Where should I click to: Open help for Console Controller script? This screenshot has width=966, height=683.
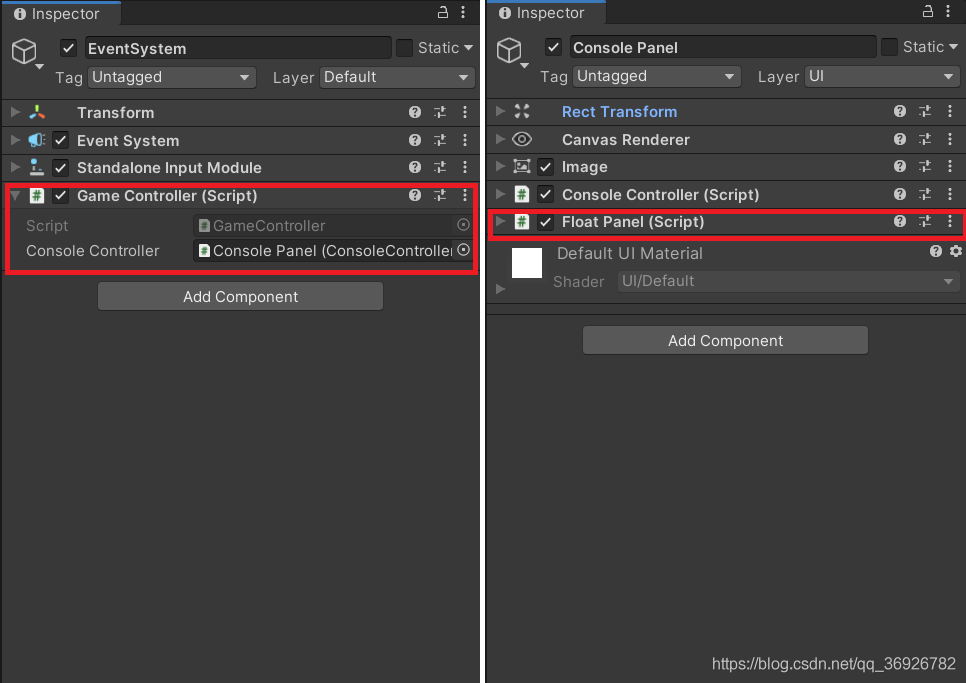(x=899, y=194)
